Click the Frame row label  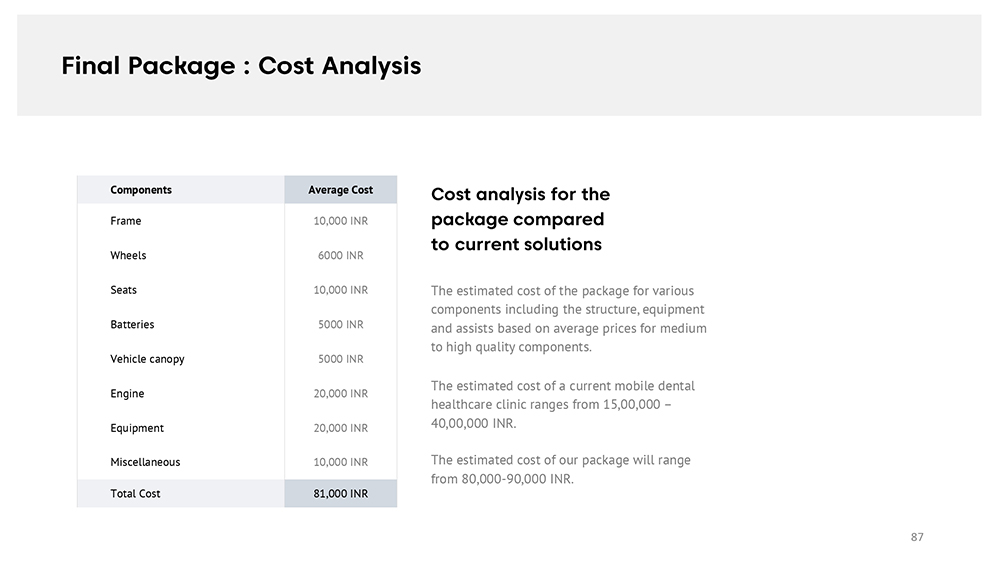[x=126, y=221]
